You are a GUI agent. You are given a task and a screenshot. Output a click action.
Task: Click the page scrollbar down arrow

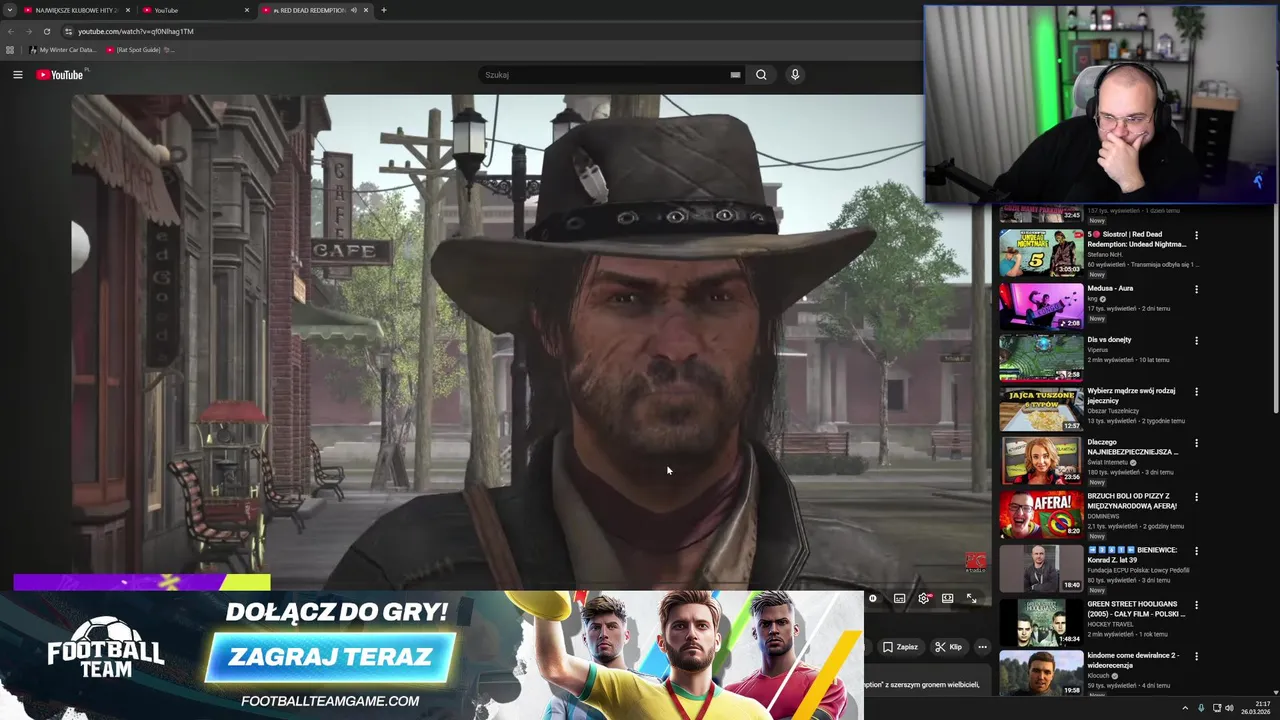tap(1275, 691)
